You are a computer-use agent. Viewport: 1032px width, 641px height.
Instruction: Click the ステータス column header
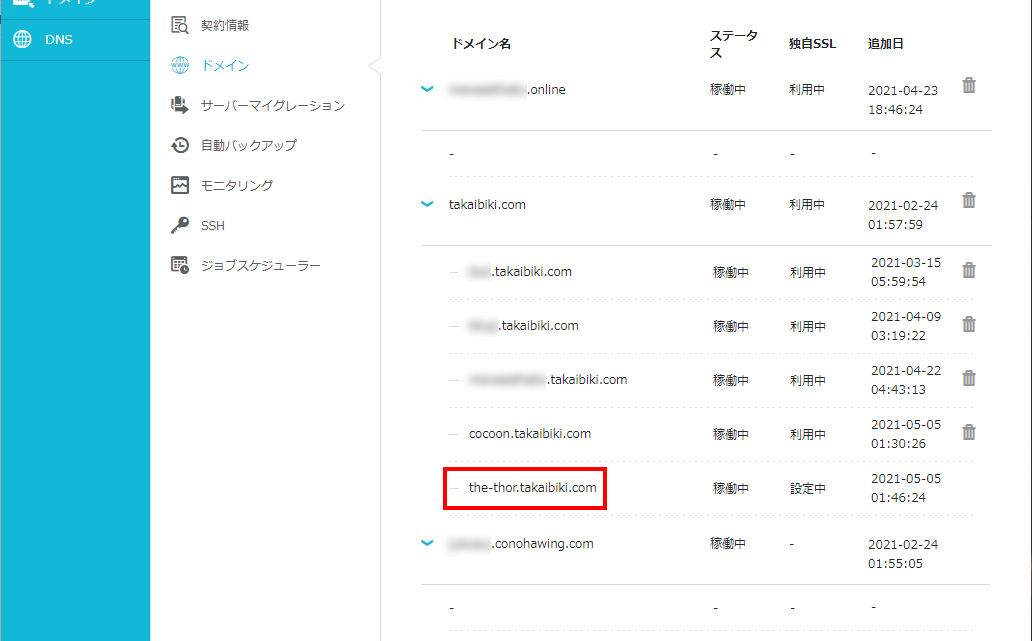coord(733,44)
